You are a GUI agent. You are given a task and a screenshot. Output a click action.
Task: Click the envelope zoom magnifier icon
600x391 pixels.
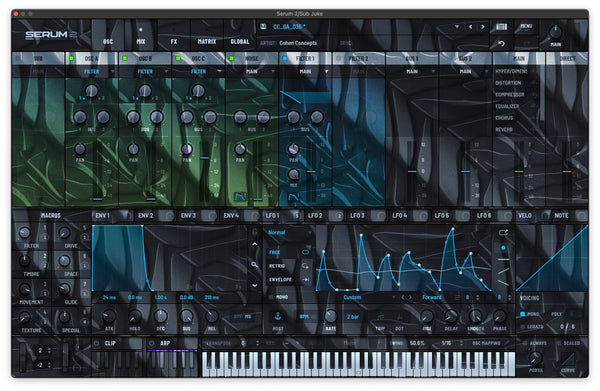tap(254, 264)
